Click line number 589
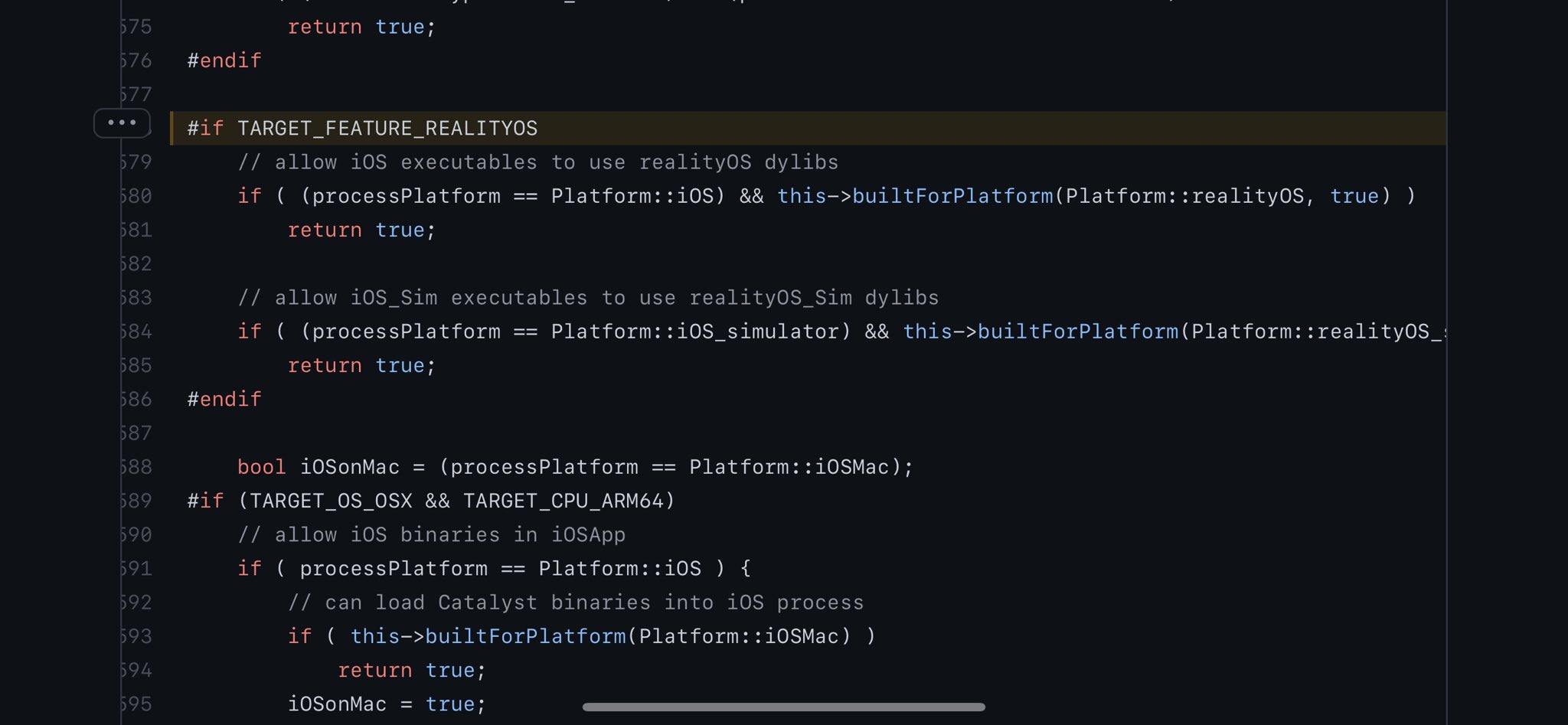The width and height of the screenshot is (1568, 725). coord(136,501)
